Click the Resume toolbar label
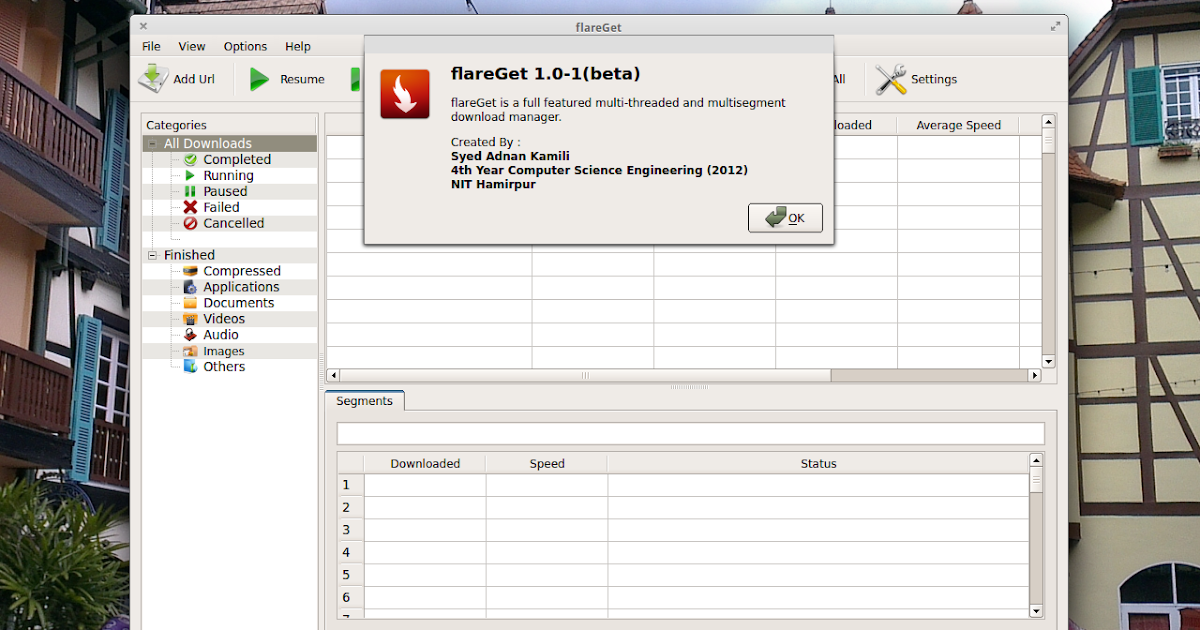The image size is (1200, 630). tap(302, 79)
